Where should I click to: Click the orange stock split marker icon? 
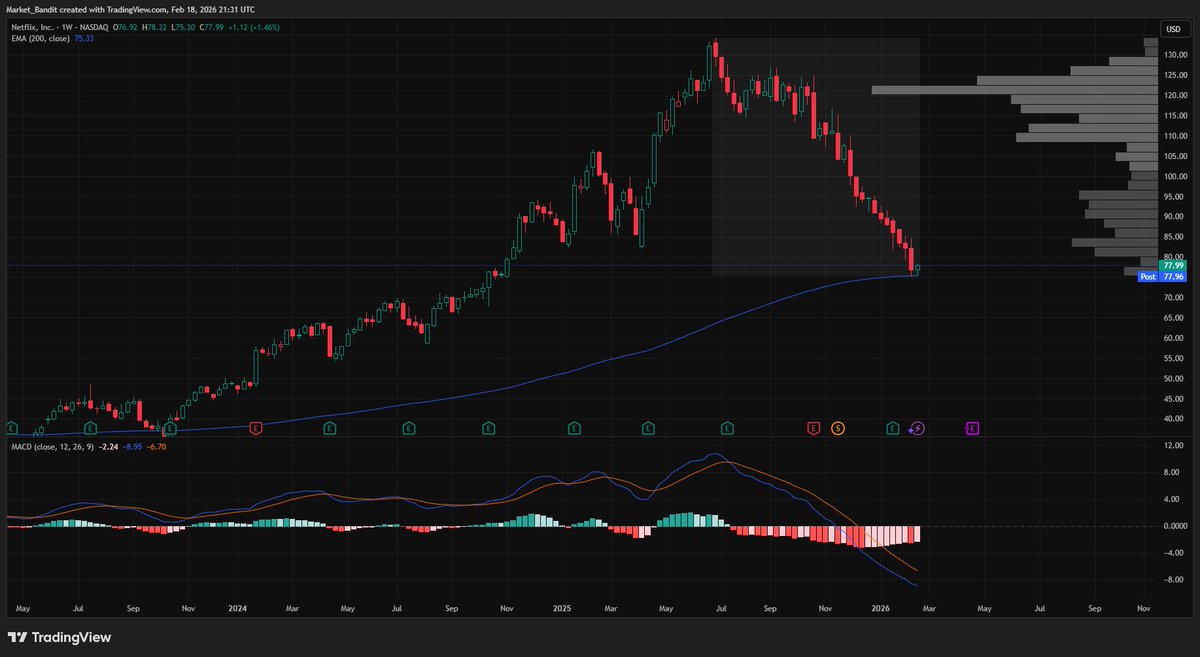pos(837,427)
